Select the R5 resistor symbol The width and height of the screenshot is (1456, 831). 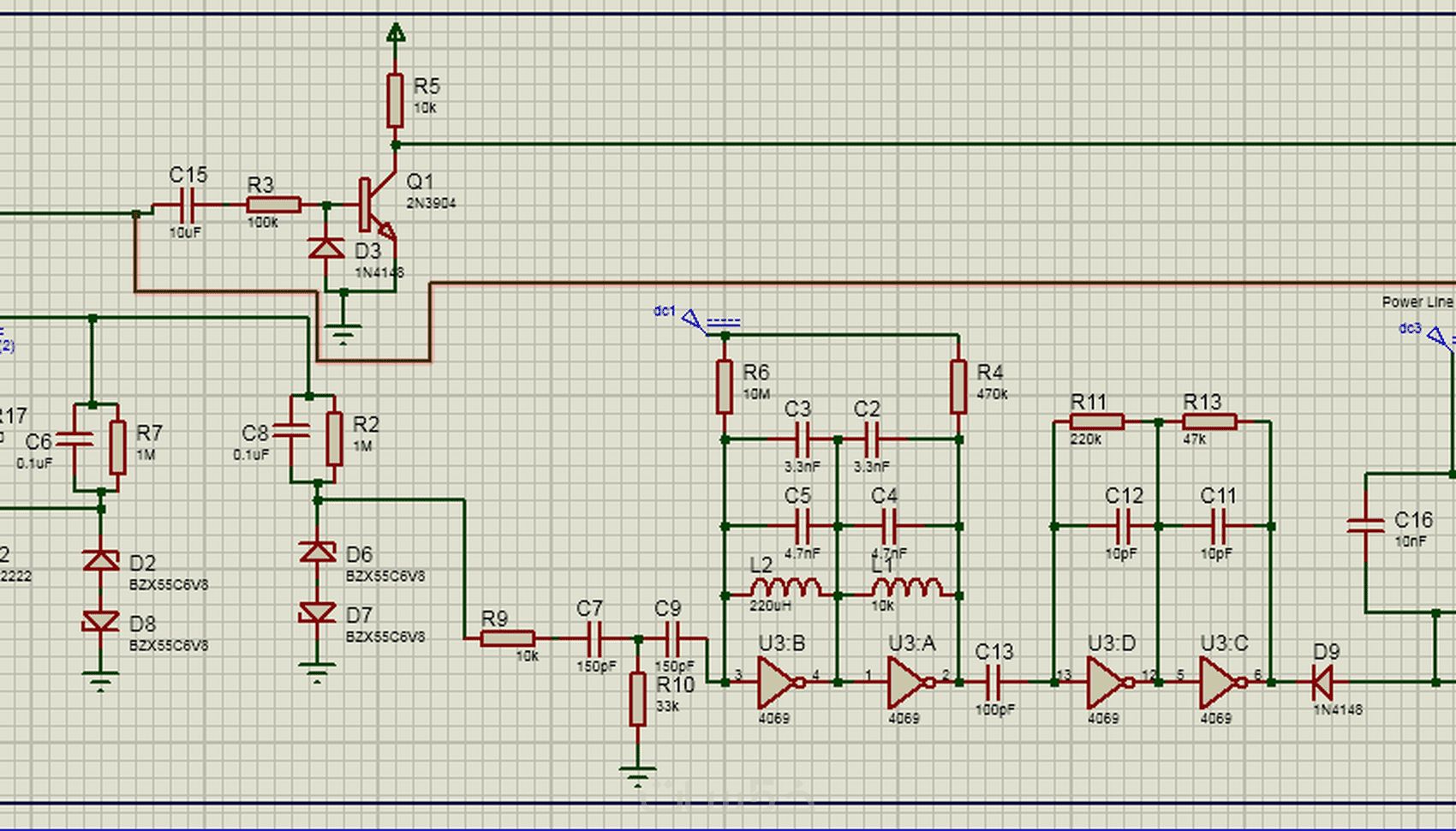pos(395,100)
